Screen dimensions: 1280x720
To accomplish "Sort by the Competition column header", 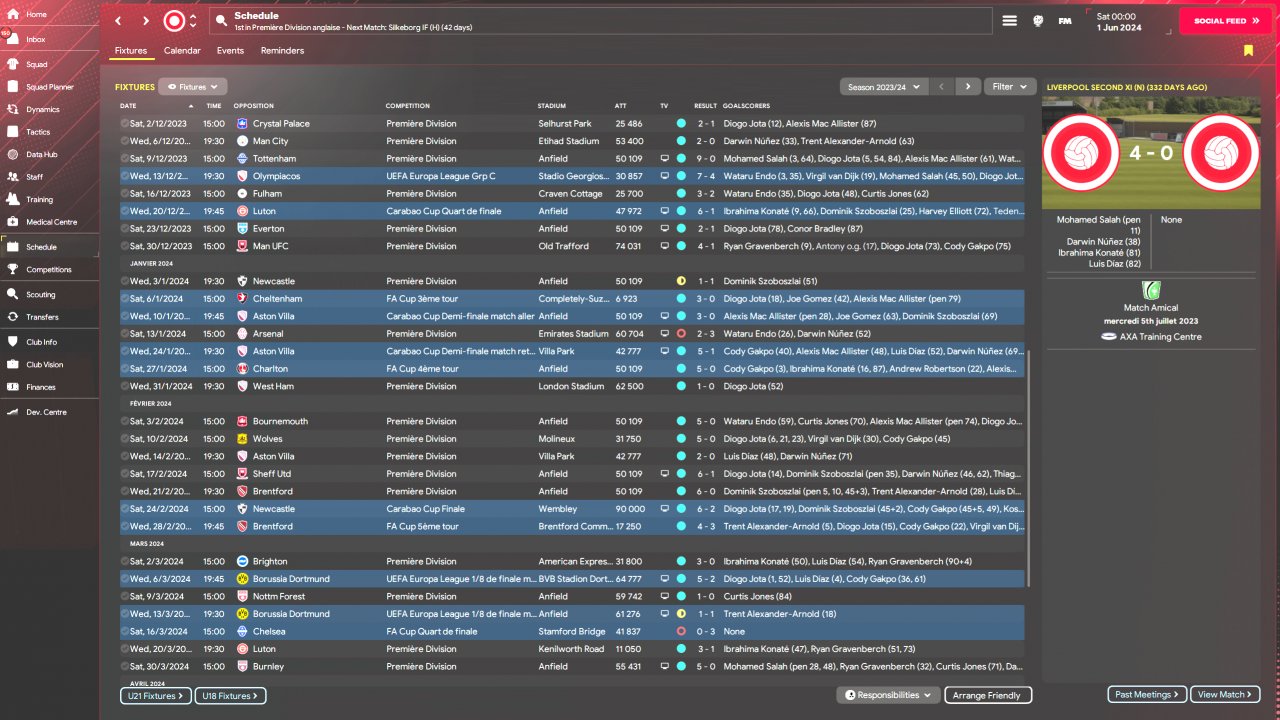I will [x=408, y=106].
